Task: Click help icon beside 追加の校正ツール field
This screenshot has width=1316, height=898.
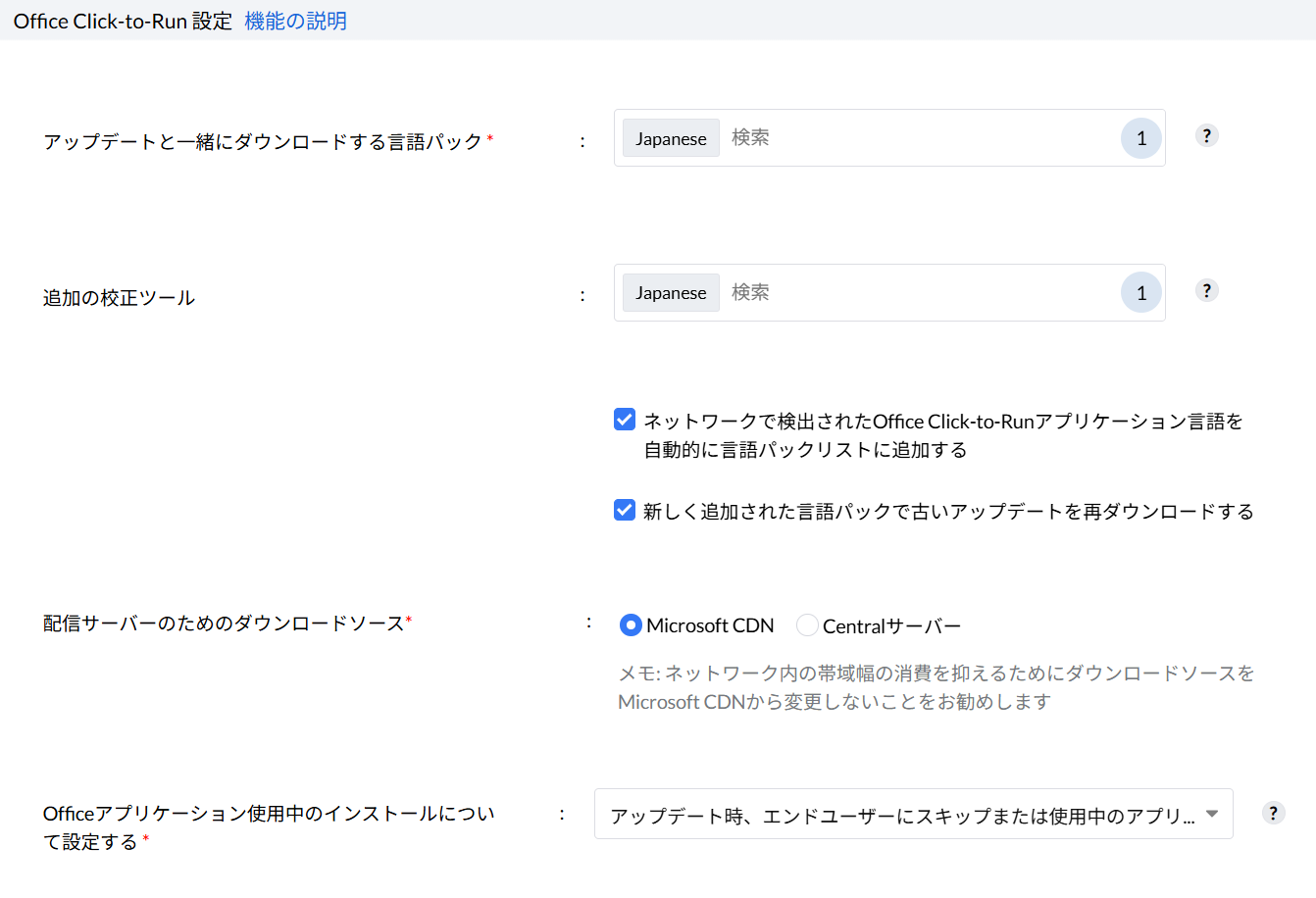Action: tap(1207, 291)
